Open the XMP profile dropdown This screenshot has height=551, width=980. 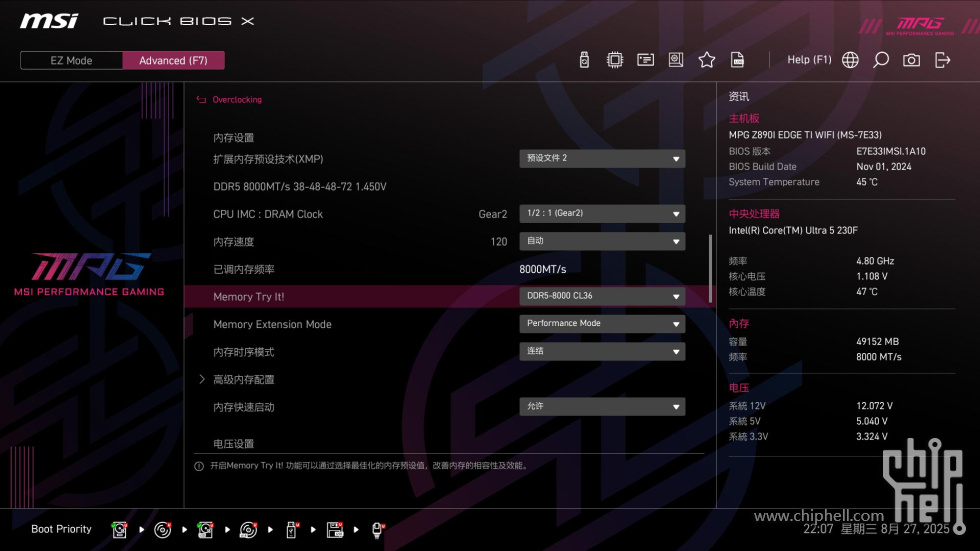coord(602,159)
